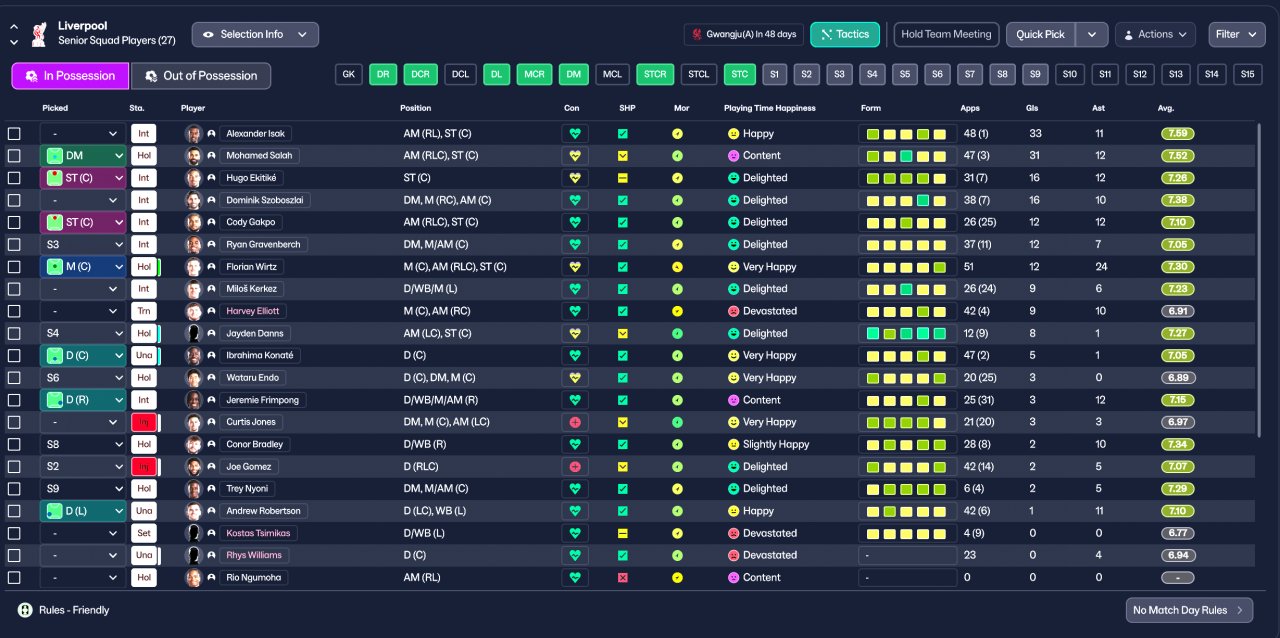Click Alexander Isak's morale indicator icon

pos(677,134)
